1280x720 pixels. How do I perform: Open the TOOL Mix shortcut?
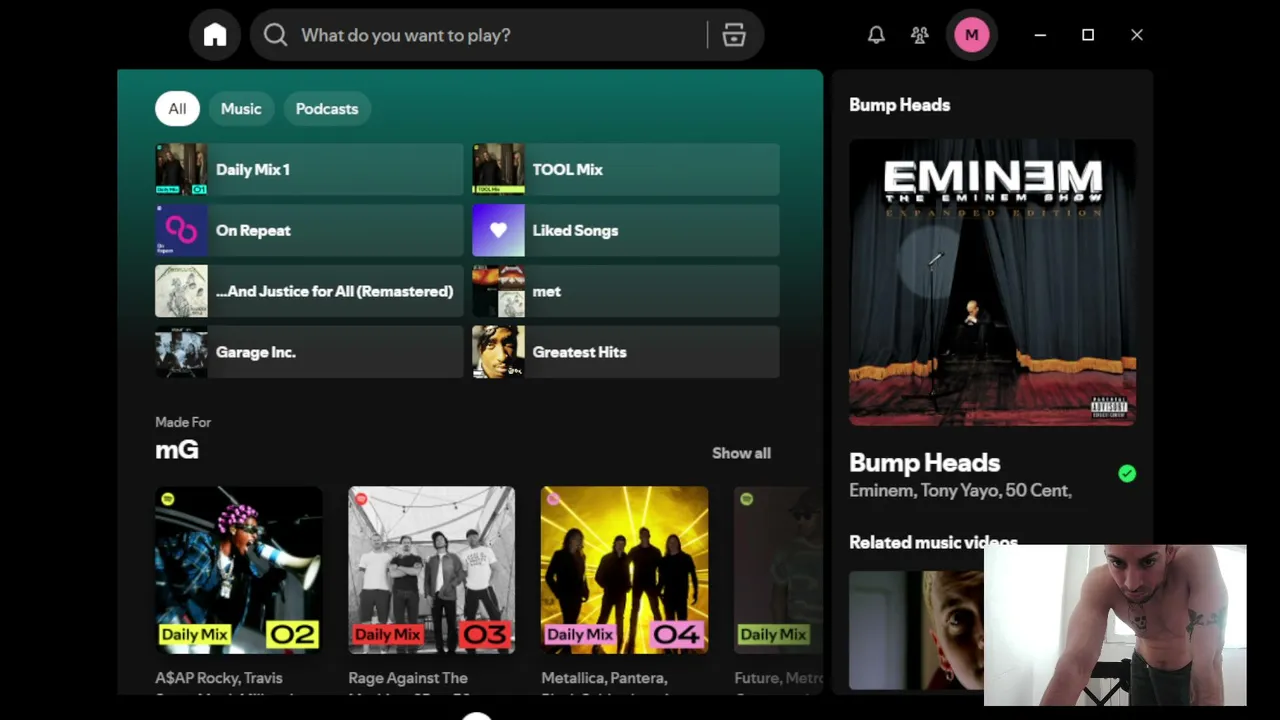point(626,169)
